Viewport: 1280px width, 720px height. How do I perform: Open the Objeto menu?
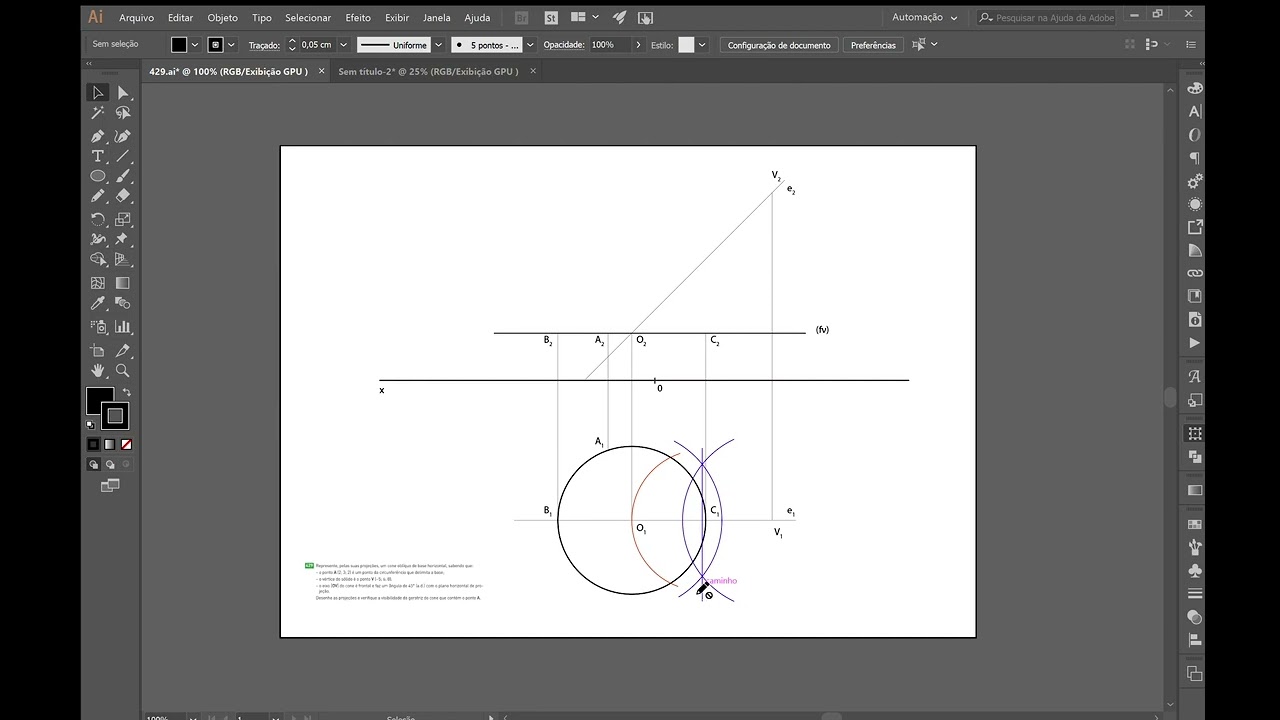[x=222, y=18]
